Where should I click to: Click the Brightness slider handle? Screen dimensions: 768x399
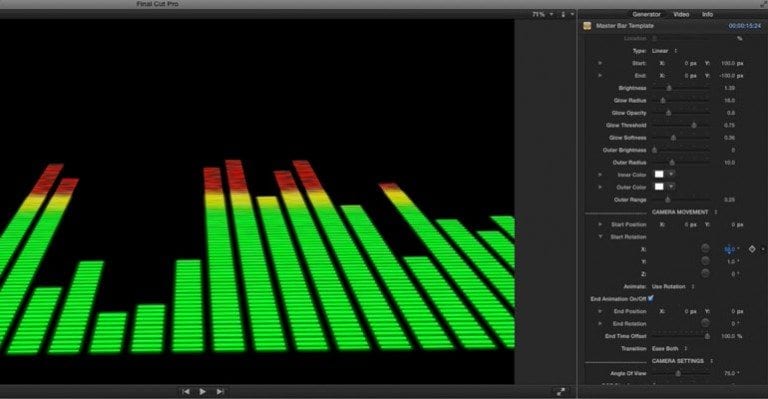click(669, 88)
